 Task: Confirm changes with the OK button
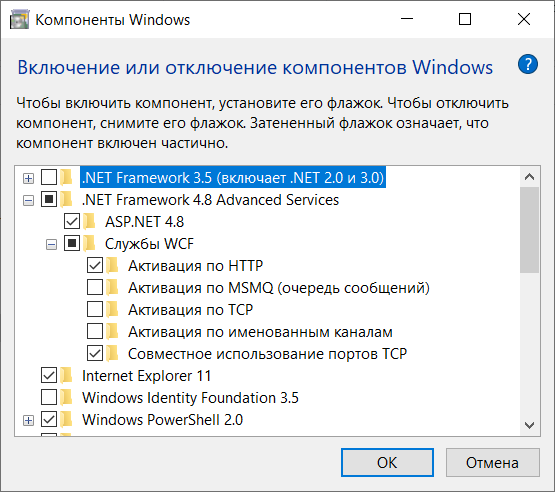pyautogui.click(x=387, y=463)
